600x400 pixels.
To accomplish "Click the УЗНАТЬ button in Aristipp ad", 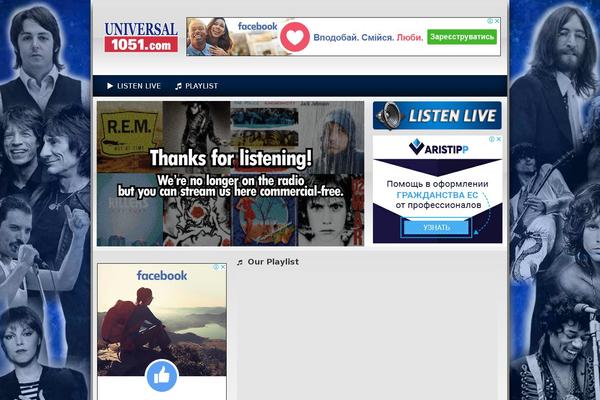I will 436,227.
